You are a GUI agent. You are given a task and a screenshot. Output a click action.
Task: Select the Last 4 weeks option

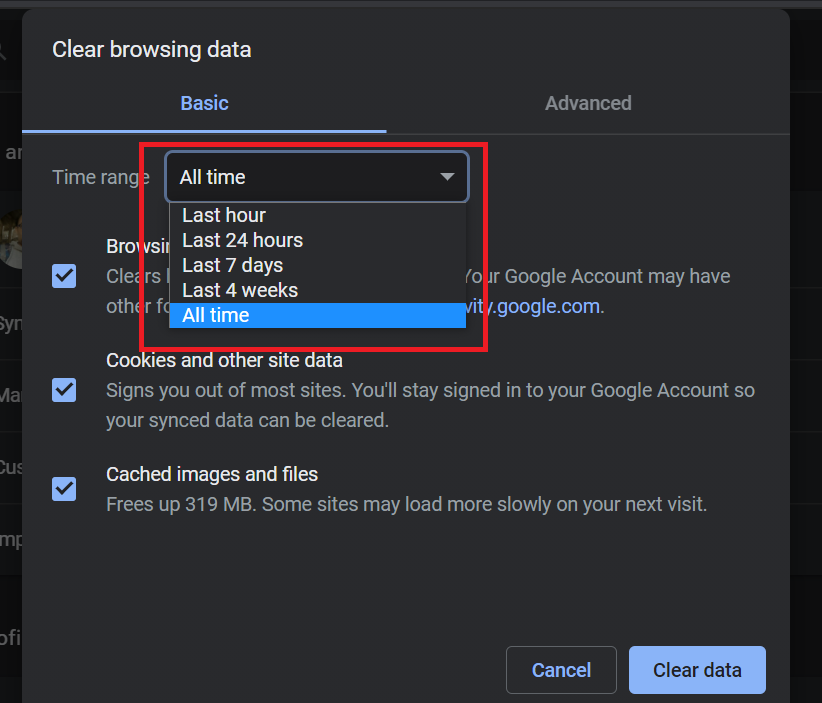coord(240,290)
